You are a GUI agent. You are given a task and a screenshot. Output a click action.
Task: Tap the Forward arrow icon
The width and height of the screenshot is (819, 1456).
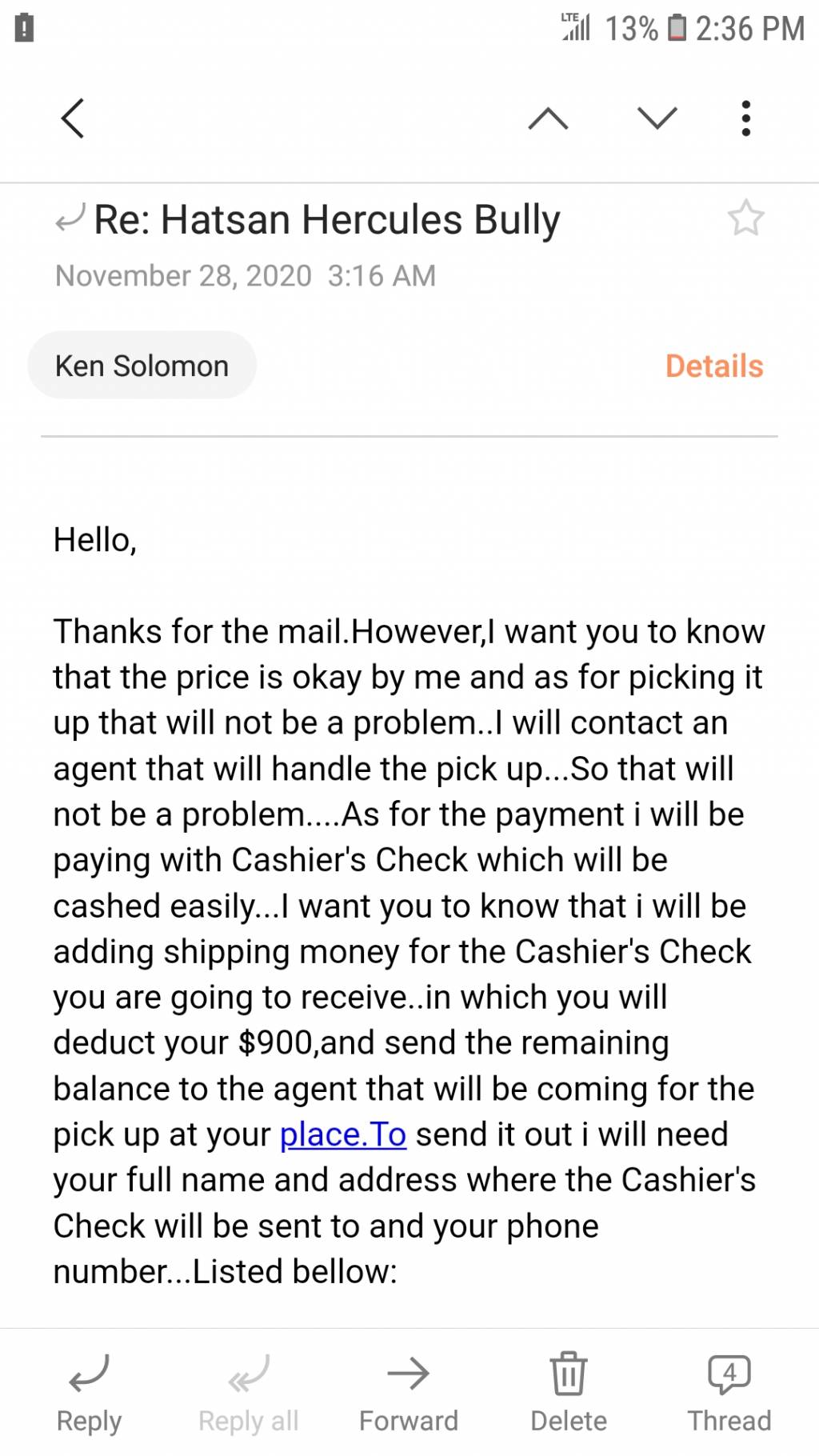click(409, 1374)
